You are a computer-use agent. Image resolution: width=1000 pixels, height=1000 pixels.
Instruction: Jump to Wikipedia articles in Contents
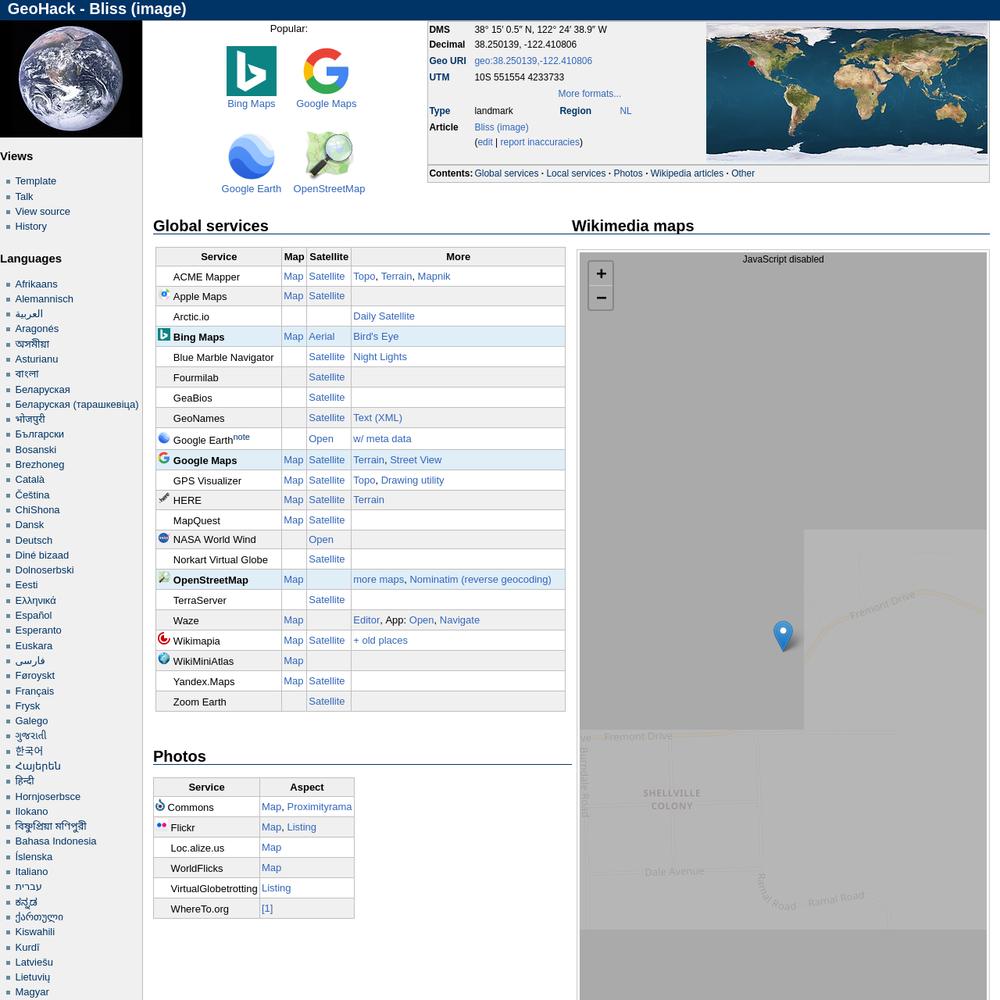pyautogui.click(x=687, y=173)
